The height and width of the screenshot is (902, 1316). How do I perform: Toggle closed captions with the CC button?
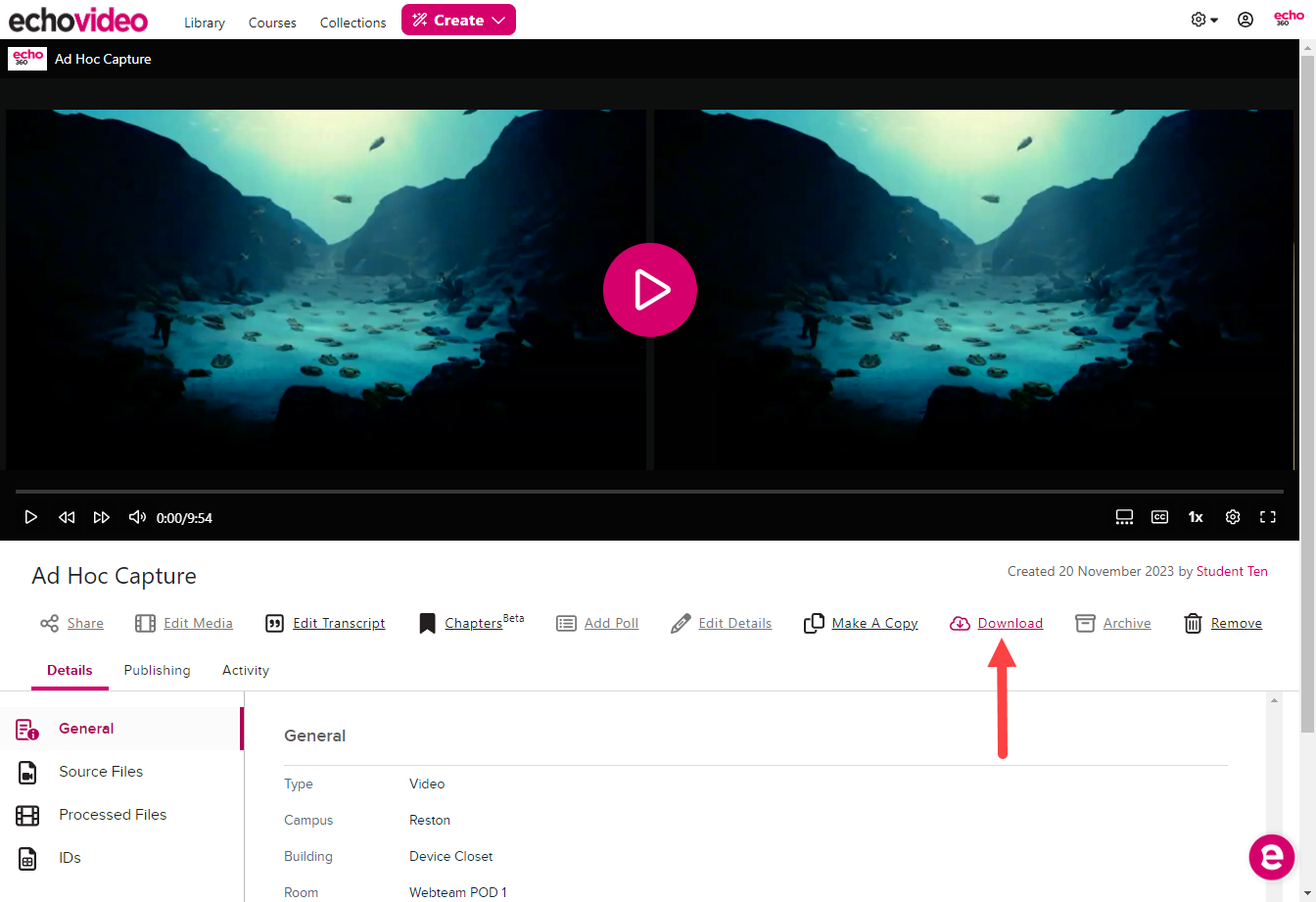(x=1159, y=517)
